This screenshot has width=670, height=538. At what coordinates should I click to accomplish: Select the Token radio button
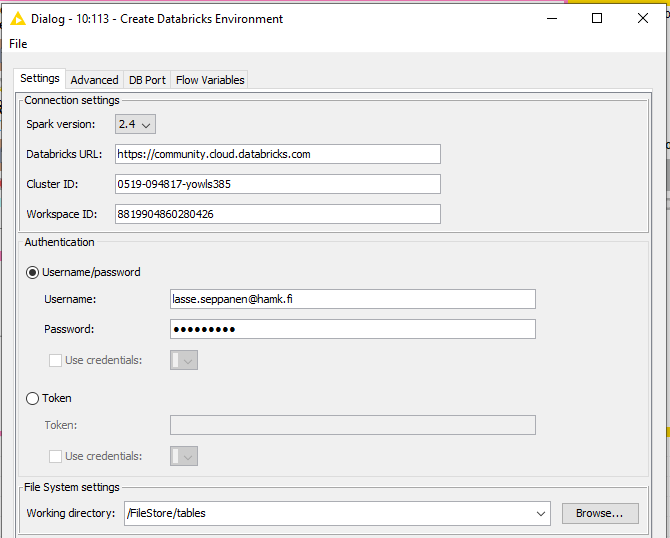32,398
